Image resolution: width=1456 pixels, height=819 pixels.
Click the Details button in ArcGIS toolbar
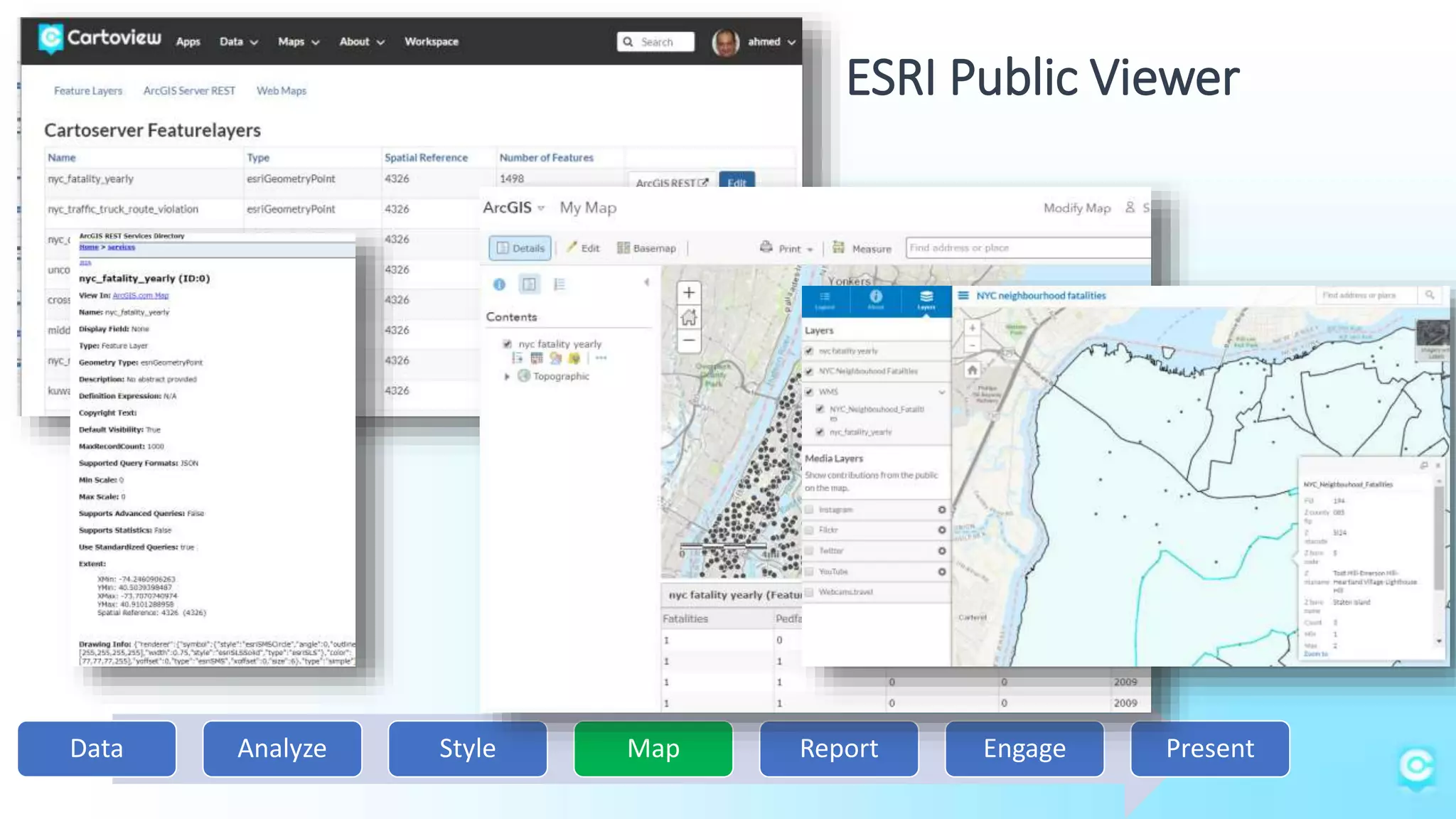pos(520,248)
